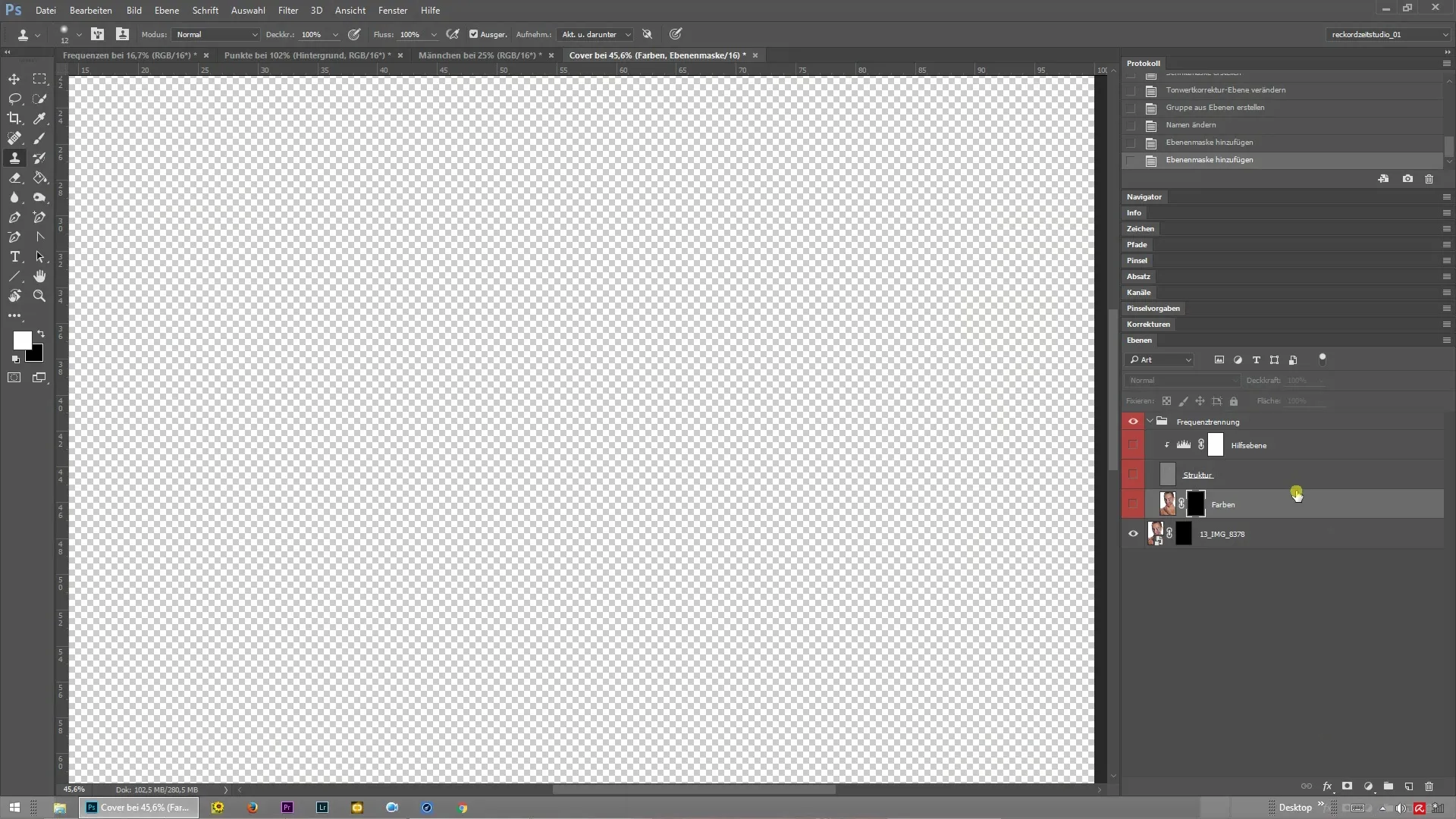1456x819 pixels.
Task: Open the layer filter Art dropdown
Action: [1159, 360]
